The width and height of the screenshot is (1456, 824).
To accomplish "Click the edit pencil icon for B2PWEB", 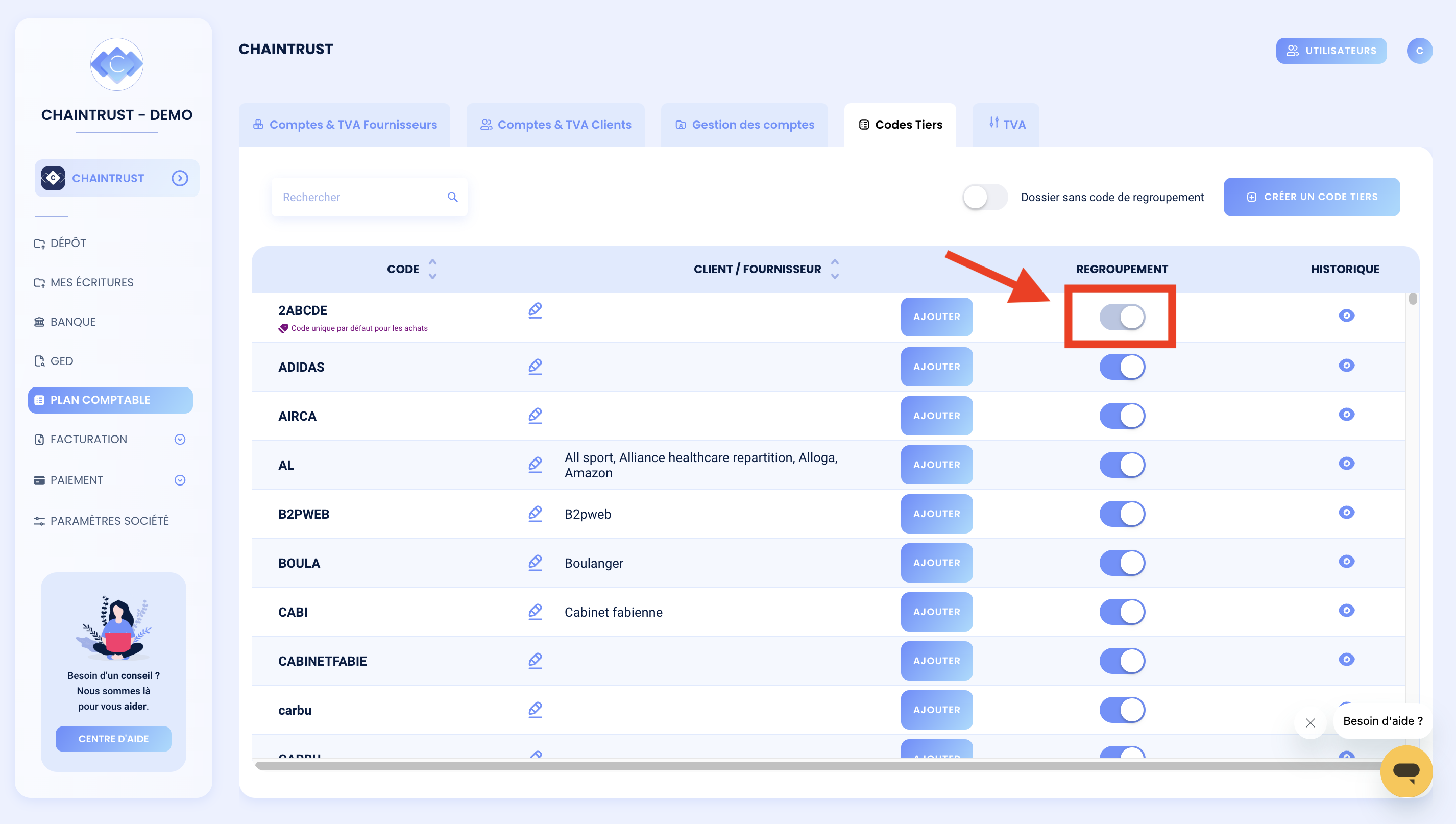I will (535, 513).
